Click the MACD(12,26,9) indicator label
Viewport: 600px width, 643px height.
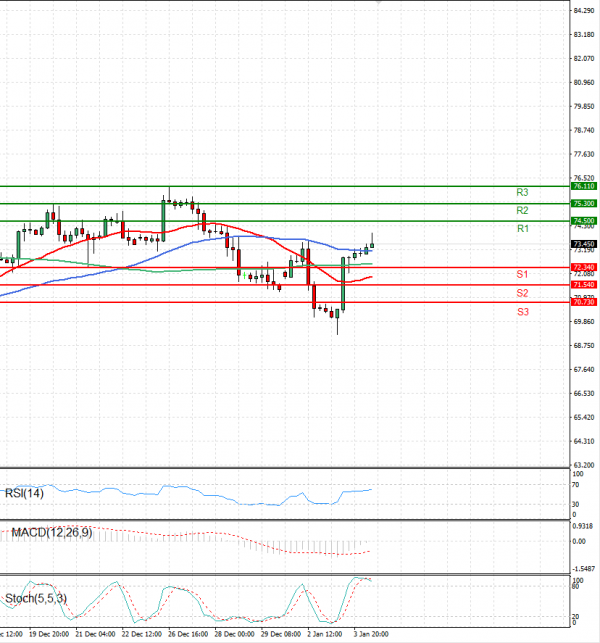point(52,533)
